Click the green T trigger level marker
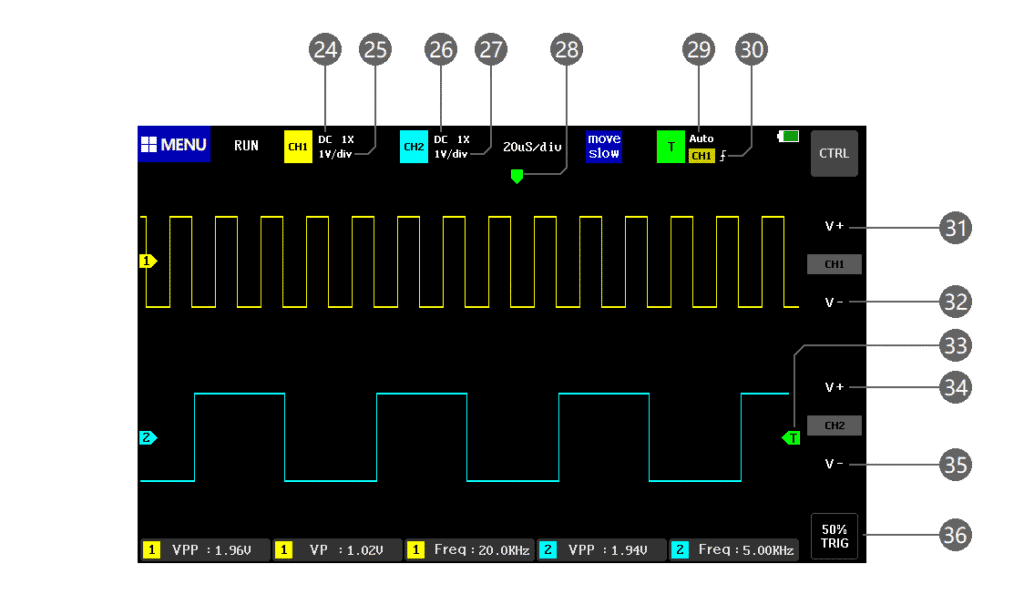 [791, 438]
